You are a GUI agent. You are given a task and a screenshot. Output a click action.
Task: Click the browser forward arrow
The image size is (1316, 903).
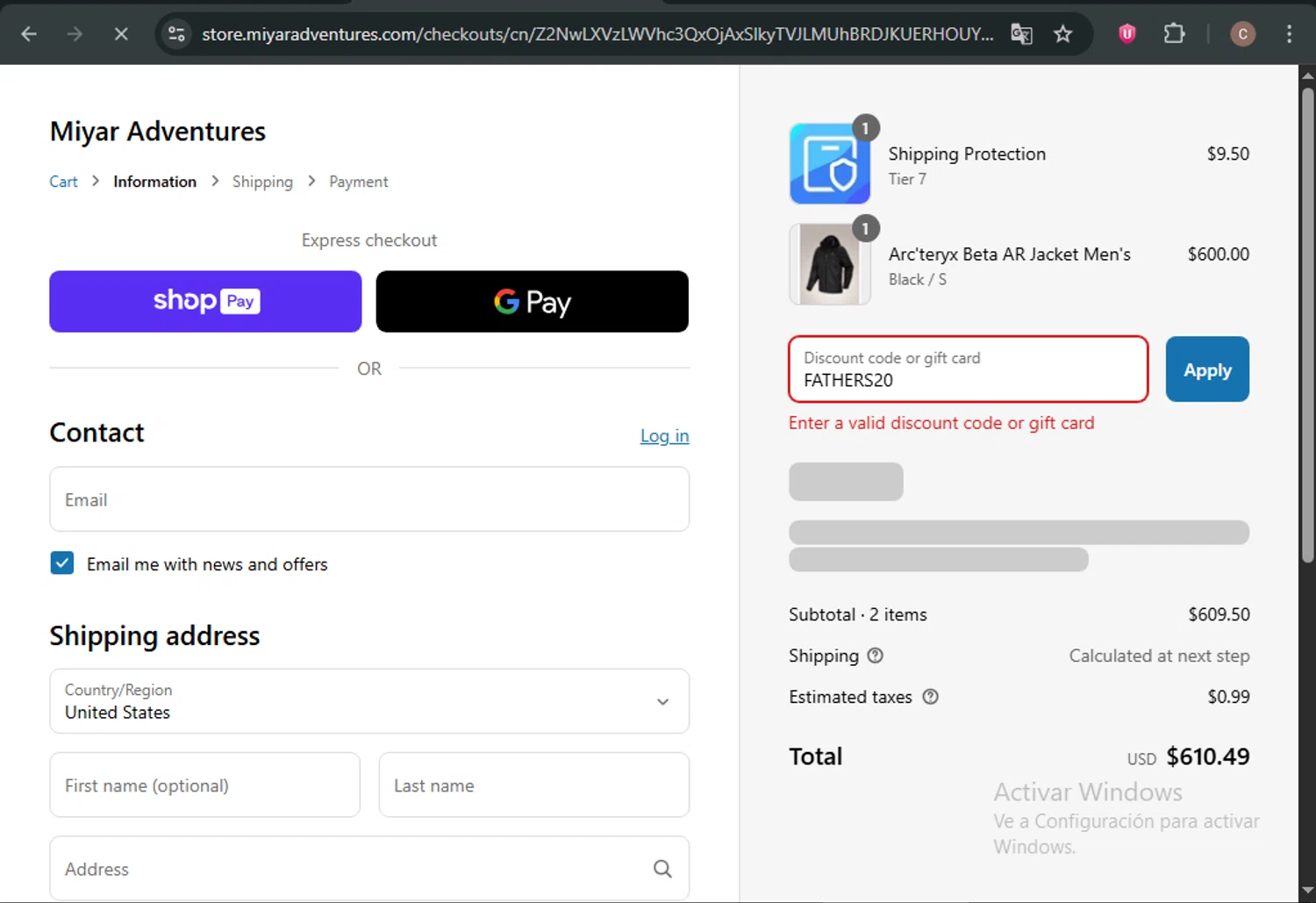pos(75,34)
